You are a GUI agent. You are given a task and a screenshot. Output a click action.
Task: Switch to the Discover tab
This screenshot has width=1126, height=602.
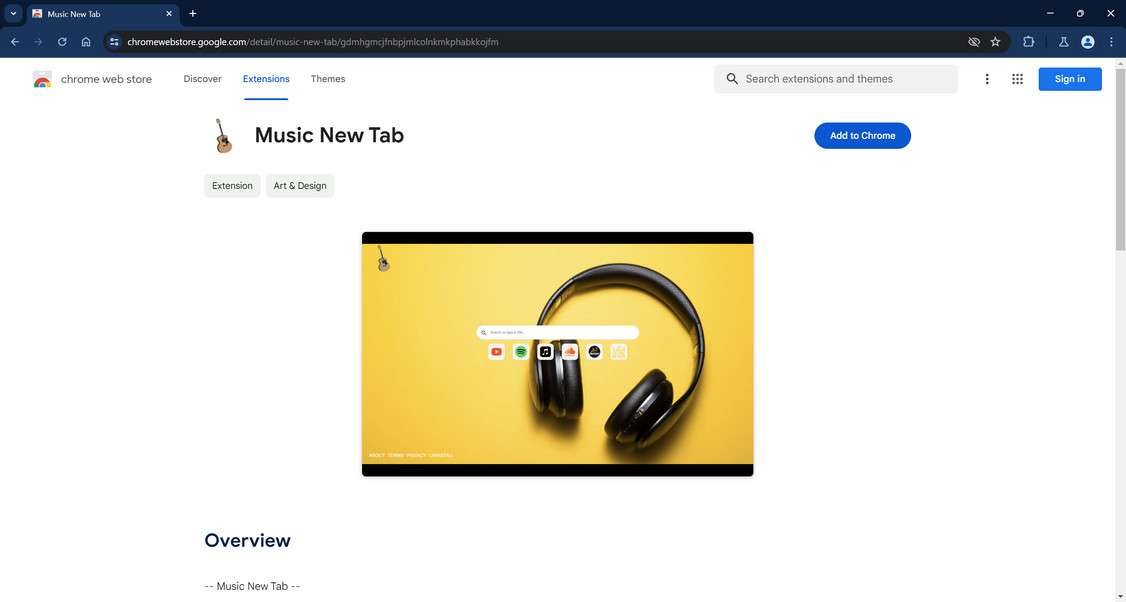pyautogui.click(x=202, y=78)
